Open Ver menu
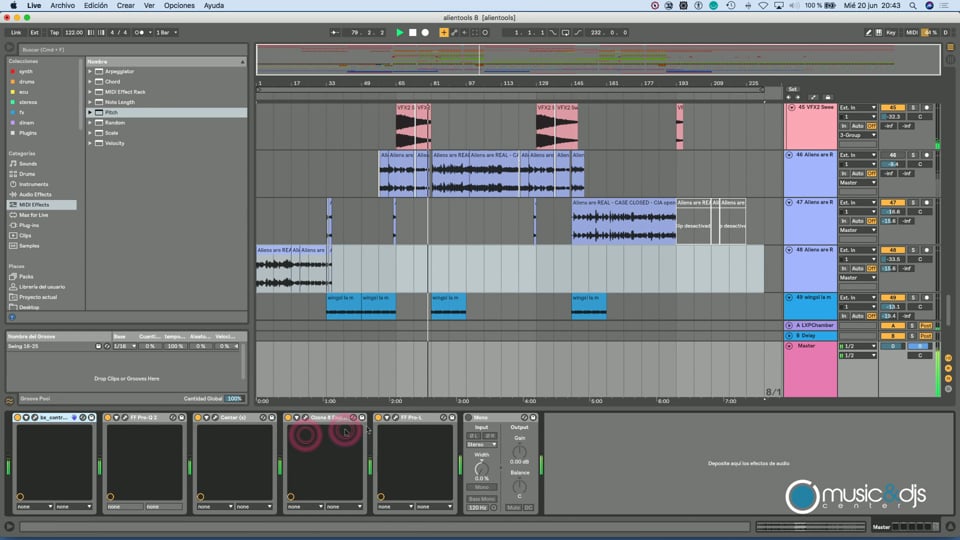The image size is (960, 540). 149,6
